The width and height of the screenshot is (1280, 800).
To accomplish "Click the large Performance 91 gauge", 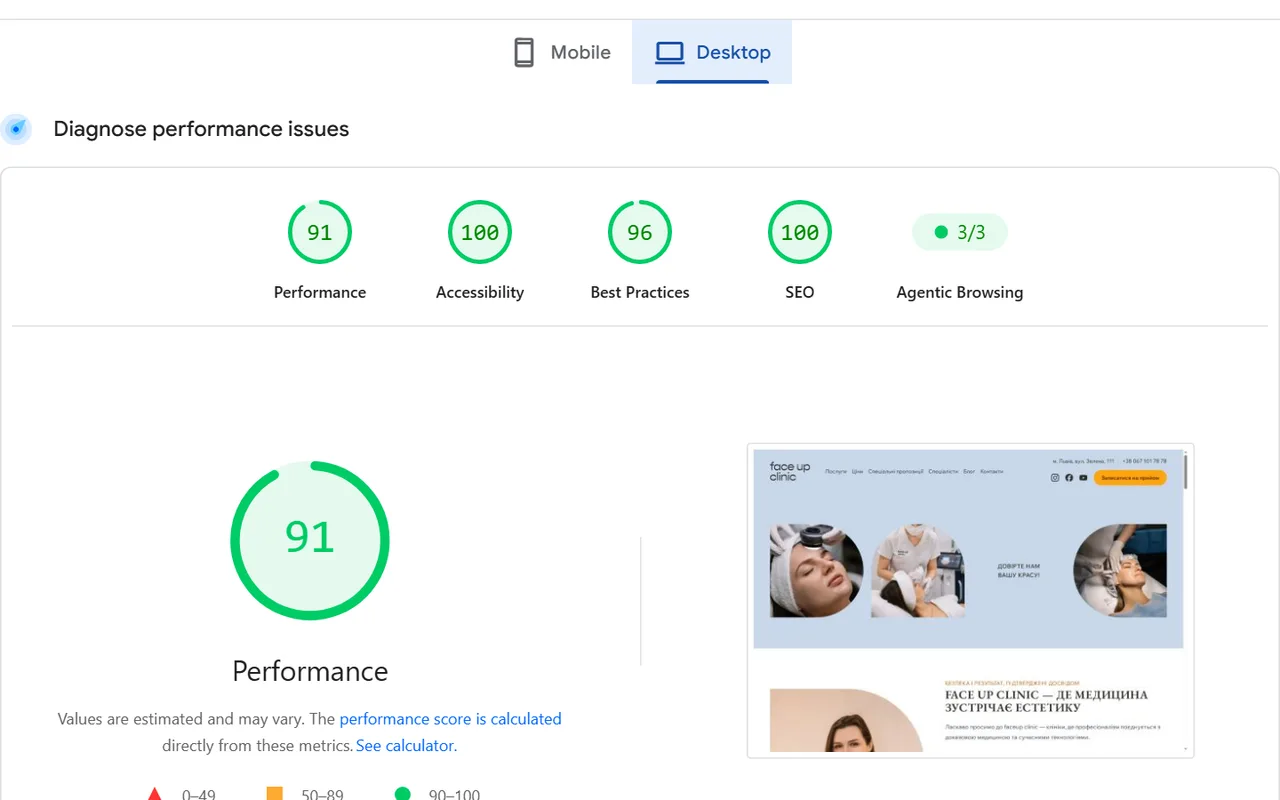I will click(x=310, y=540).
